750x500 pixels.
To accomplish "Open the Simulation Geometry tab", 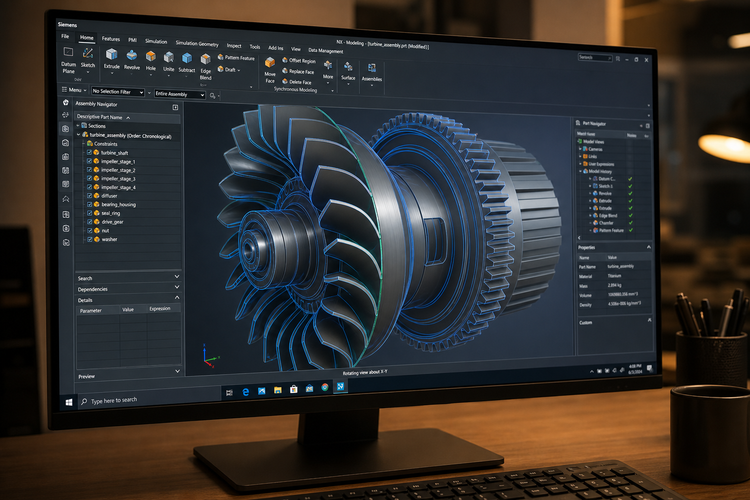I will tap(197, 44).
